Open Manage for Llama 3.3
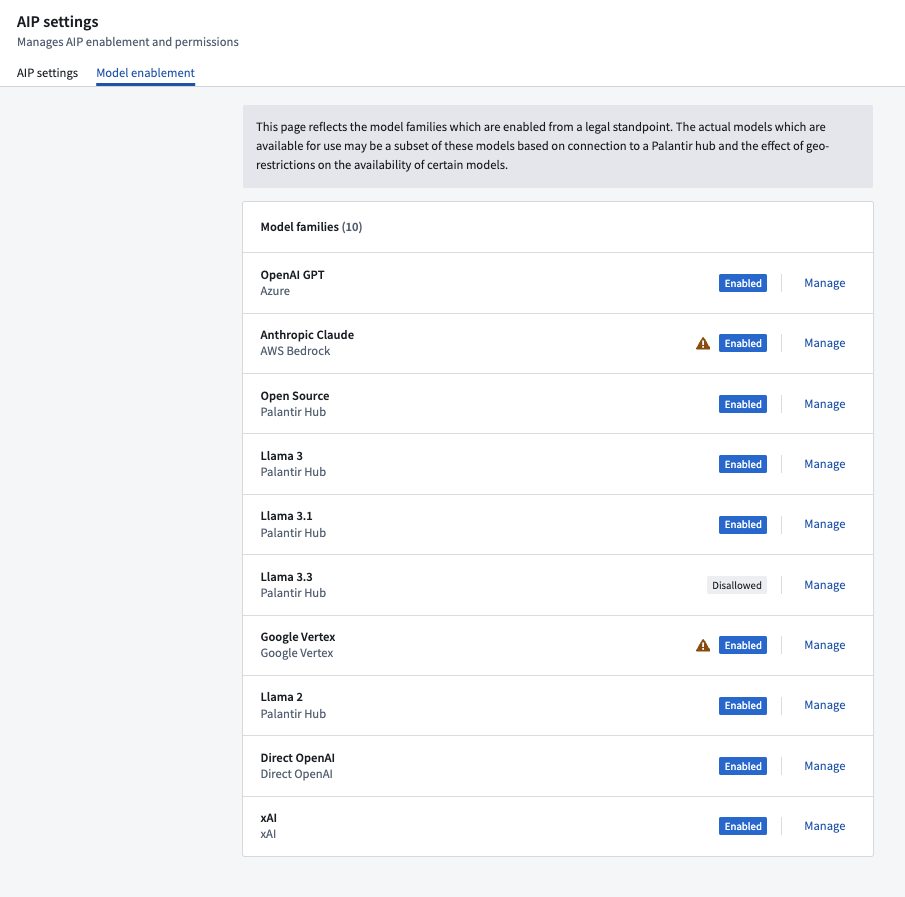Screen dimensions: 905x897 coord(824,585)
